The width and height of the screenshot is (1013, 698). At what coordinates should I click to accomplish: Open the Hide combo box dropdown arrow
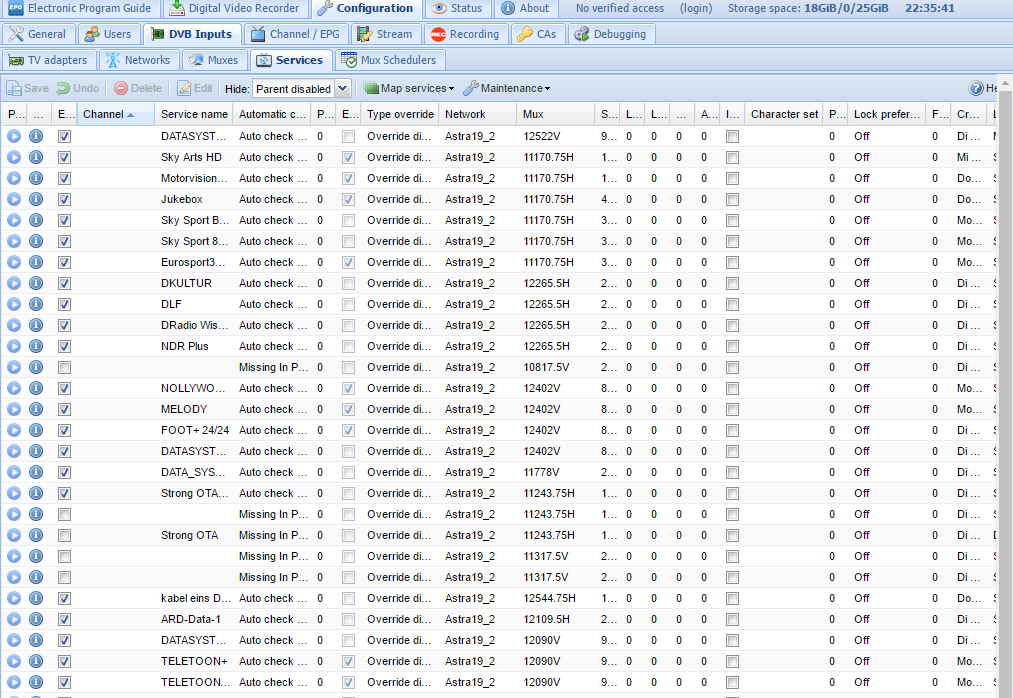(343, 89)
